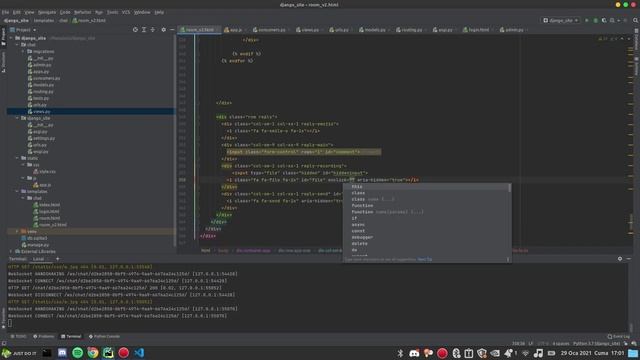Select settings.py in project tree
This screenshot has width=640, height=360.
(x=44, y=138)
